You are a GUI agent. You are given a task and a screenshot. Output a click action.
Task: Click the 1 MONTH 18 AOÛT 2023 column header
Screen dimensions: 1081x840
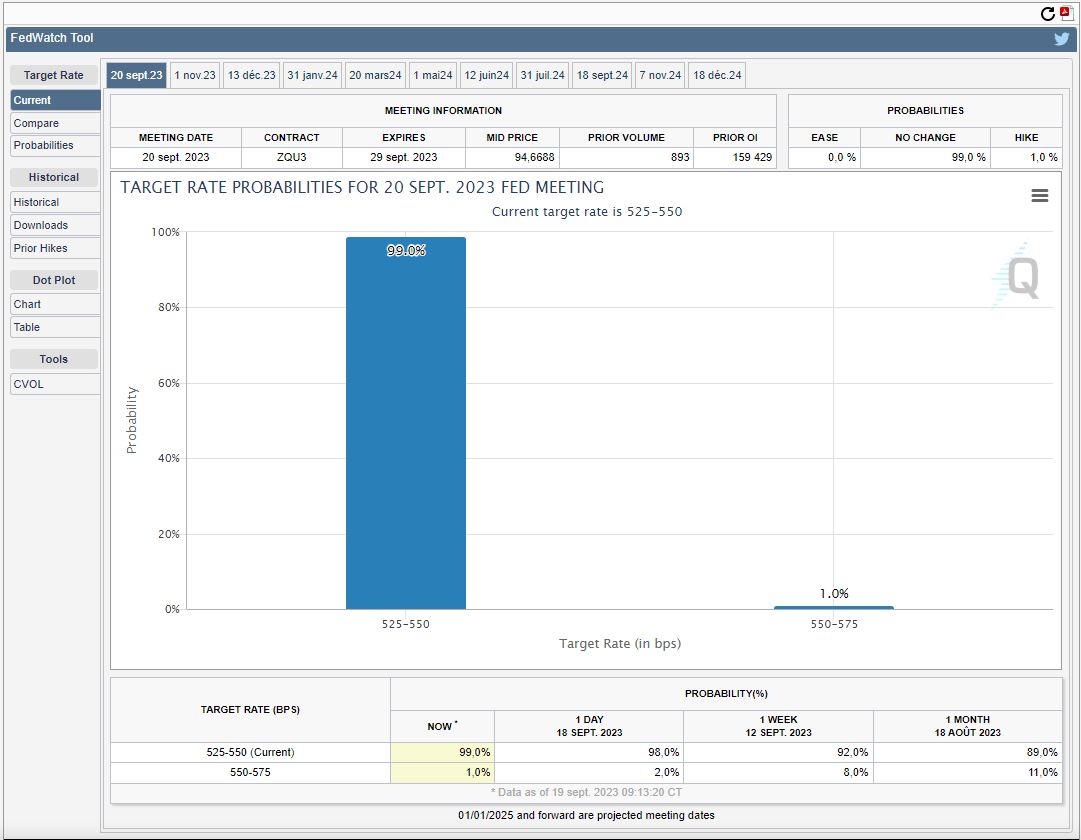[x=967, y=726]
